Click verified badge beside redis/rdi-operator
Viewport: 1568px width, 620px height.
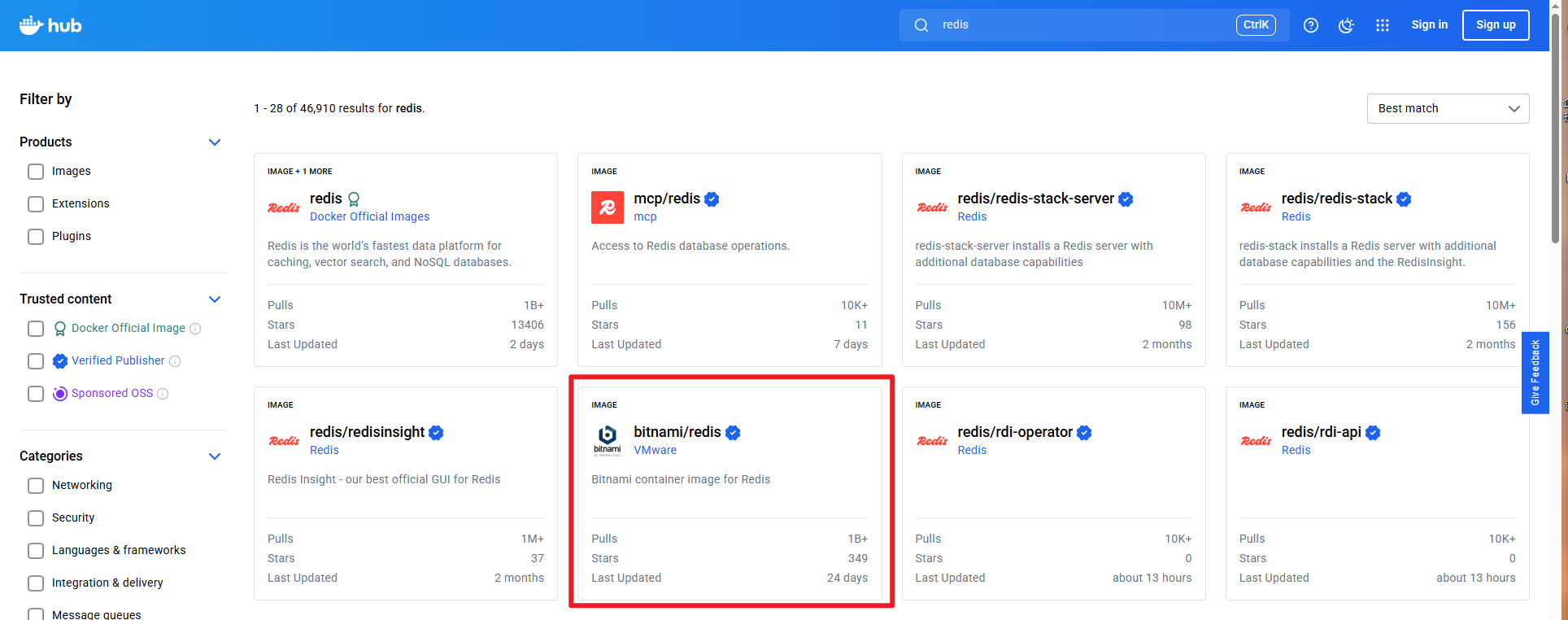pyautogui.click(x=1084, y=432)
